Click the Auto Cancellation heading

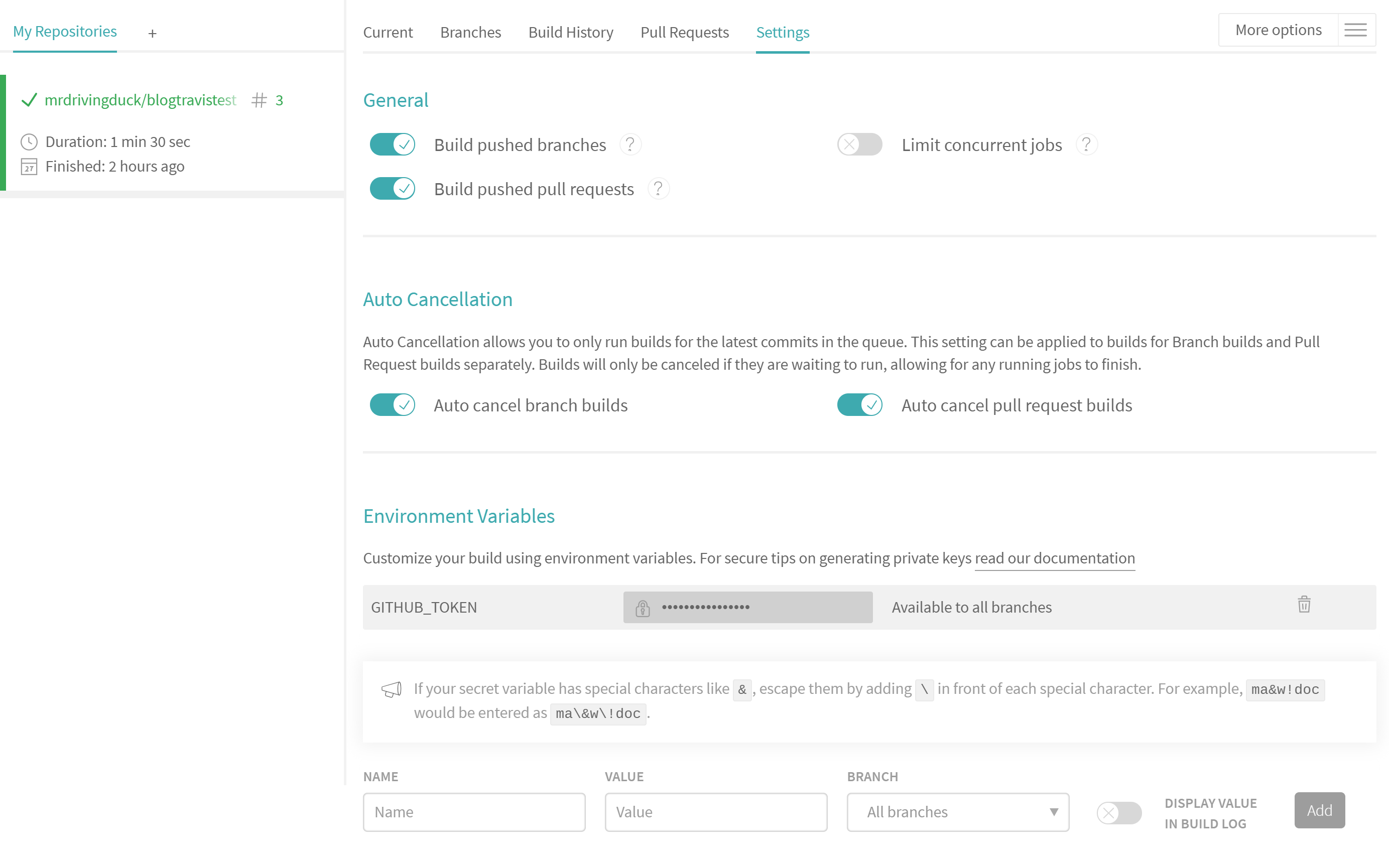[x=438, y=300]
